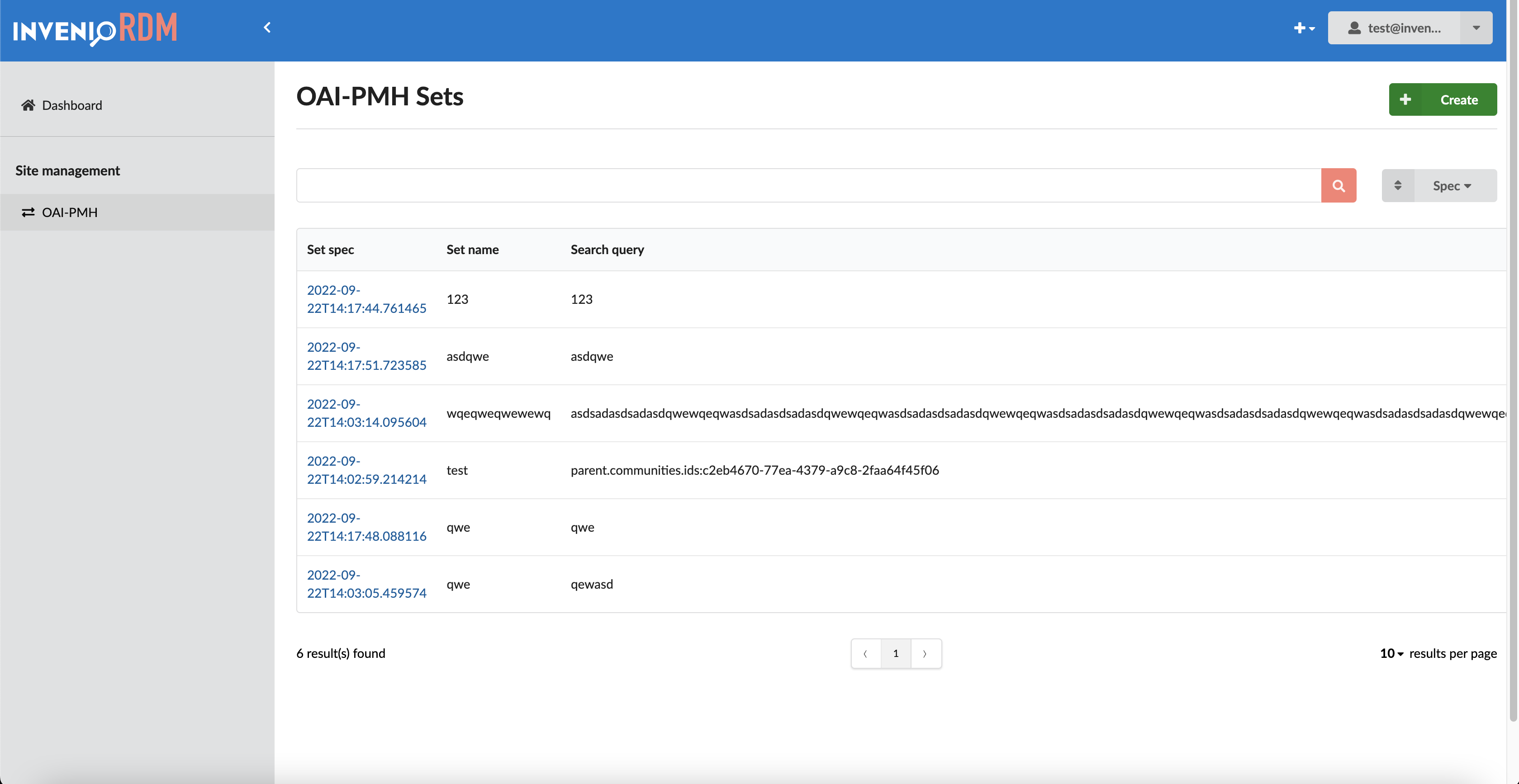This screenshot has width=1519, height=784.
Task: Click the InvenioRDM logo
Action: 95,28
